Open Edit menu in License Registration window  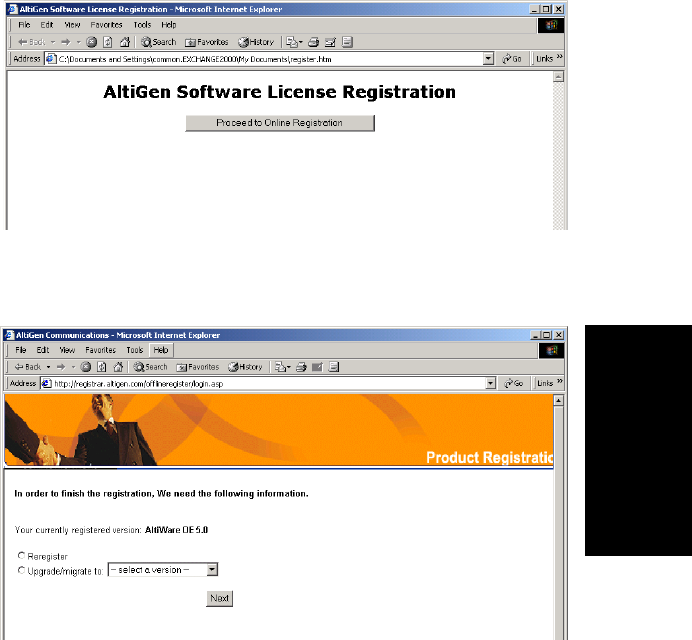coord(47,25)
